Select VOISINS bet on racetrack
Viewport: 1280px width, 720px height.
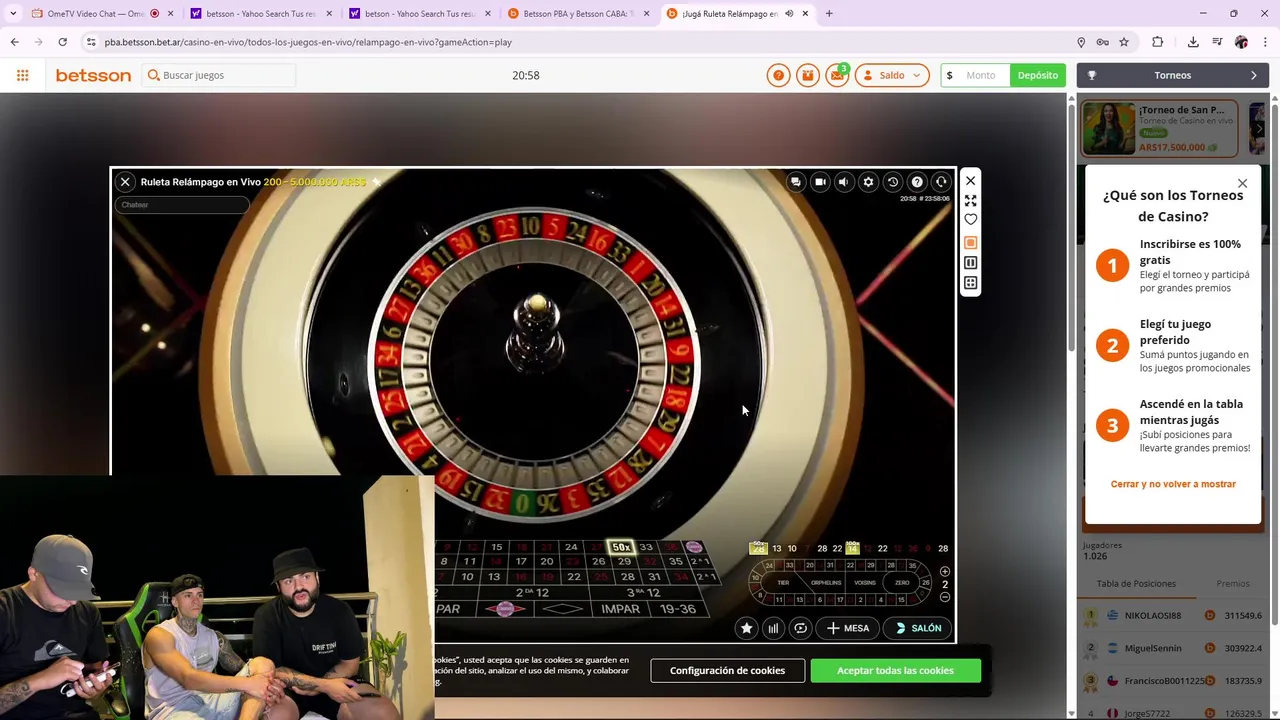865,583
